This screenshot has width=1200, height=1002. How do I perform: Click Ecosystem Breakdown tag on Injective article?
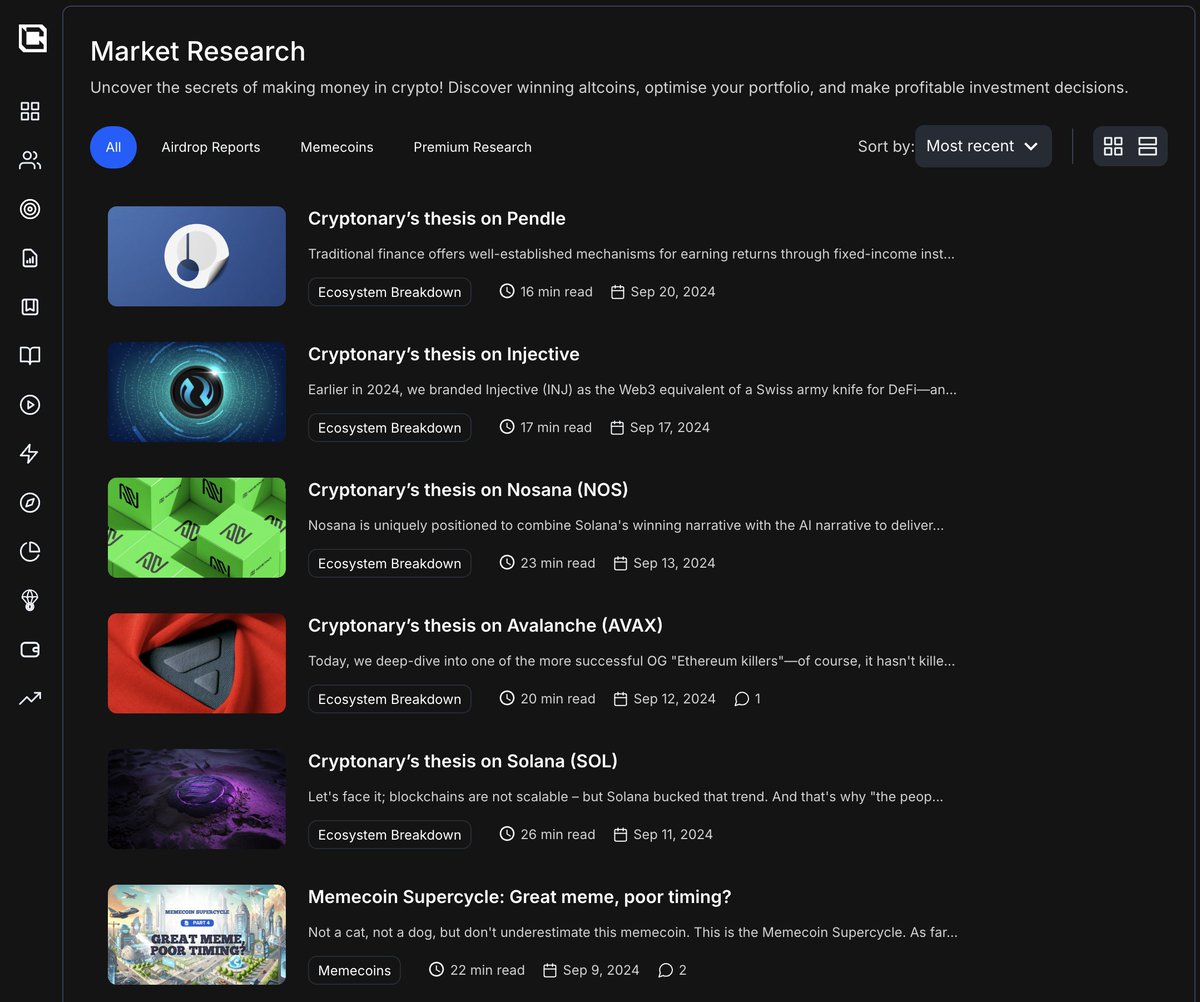click(390, 428)
